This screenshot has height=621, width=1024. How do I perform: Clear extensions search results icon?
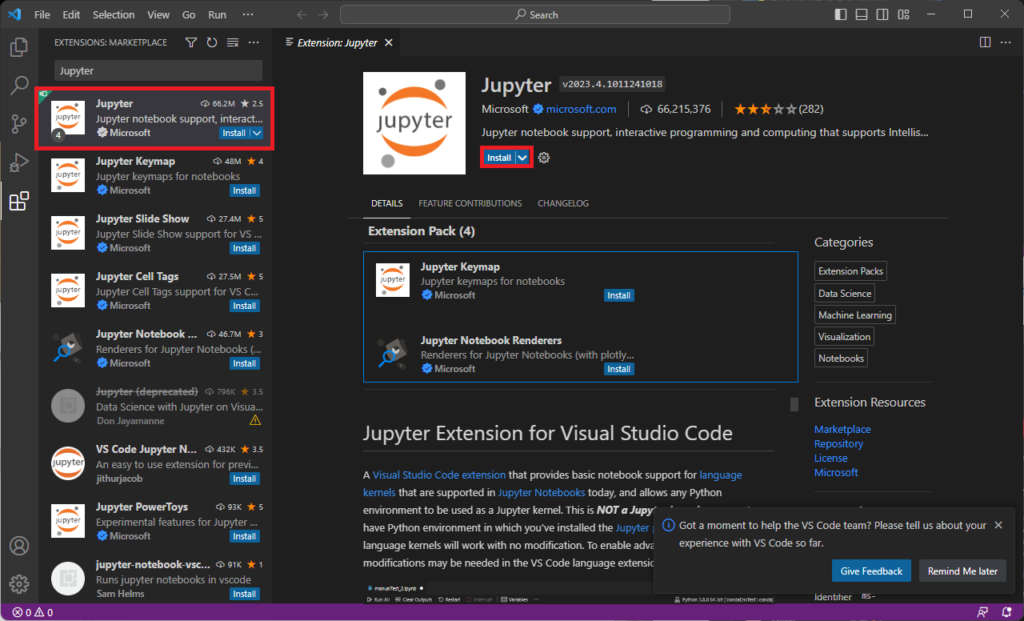point(232,42)
